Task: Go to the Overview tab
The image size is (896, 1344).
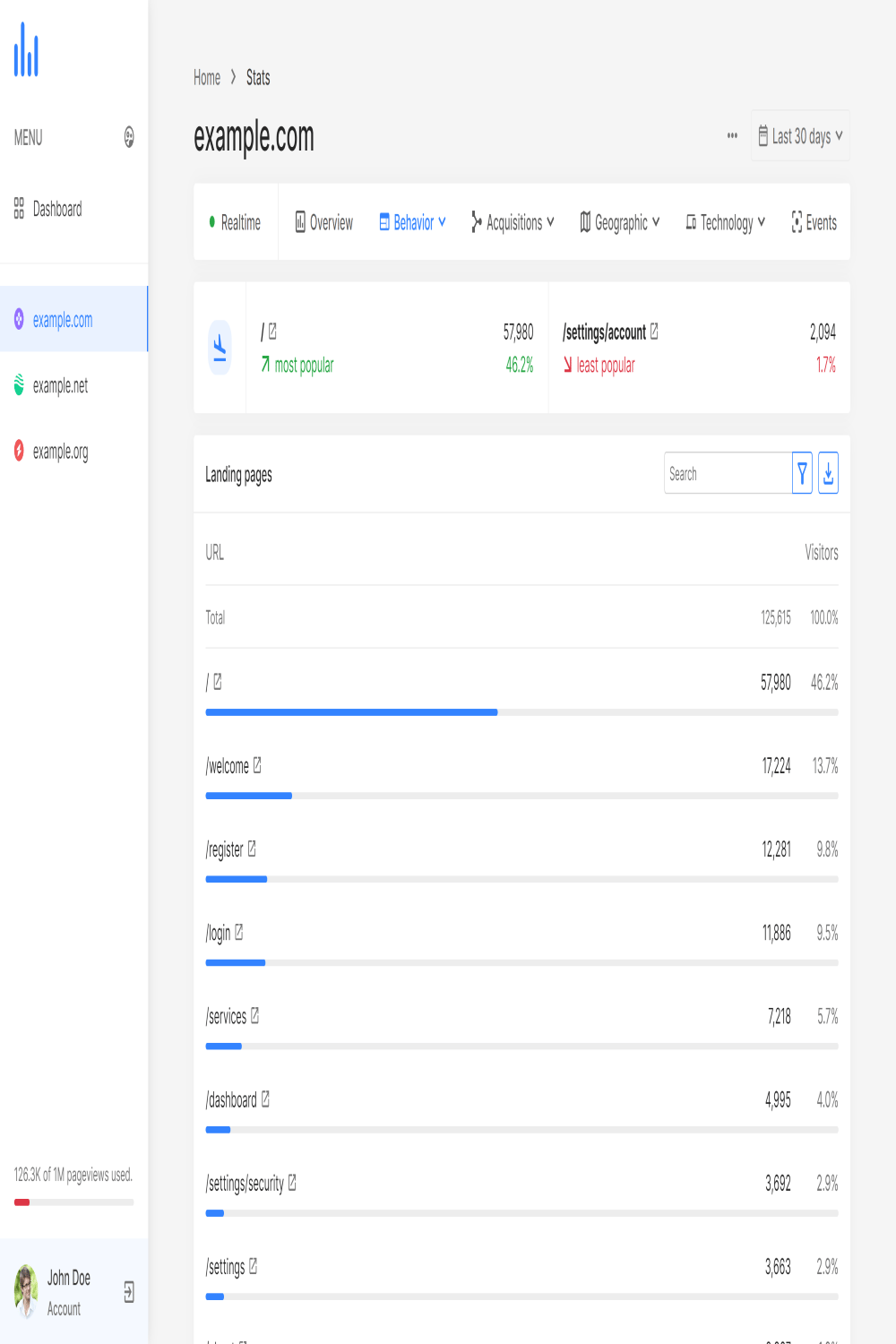Action: pyautogui.click(x=324, y=222)
